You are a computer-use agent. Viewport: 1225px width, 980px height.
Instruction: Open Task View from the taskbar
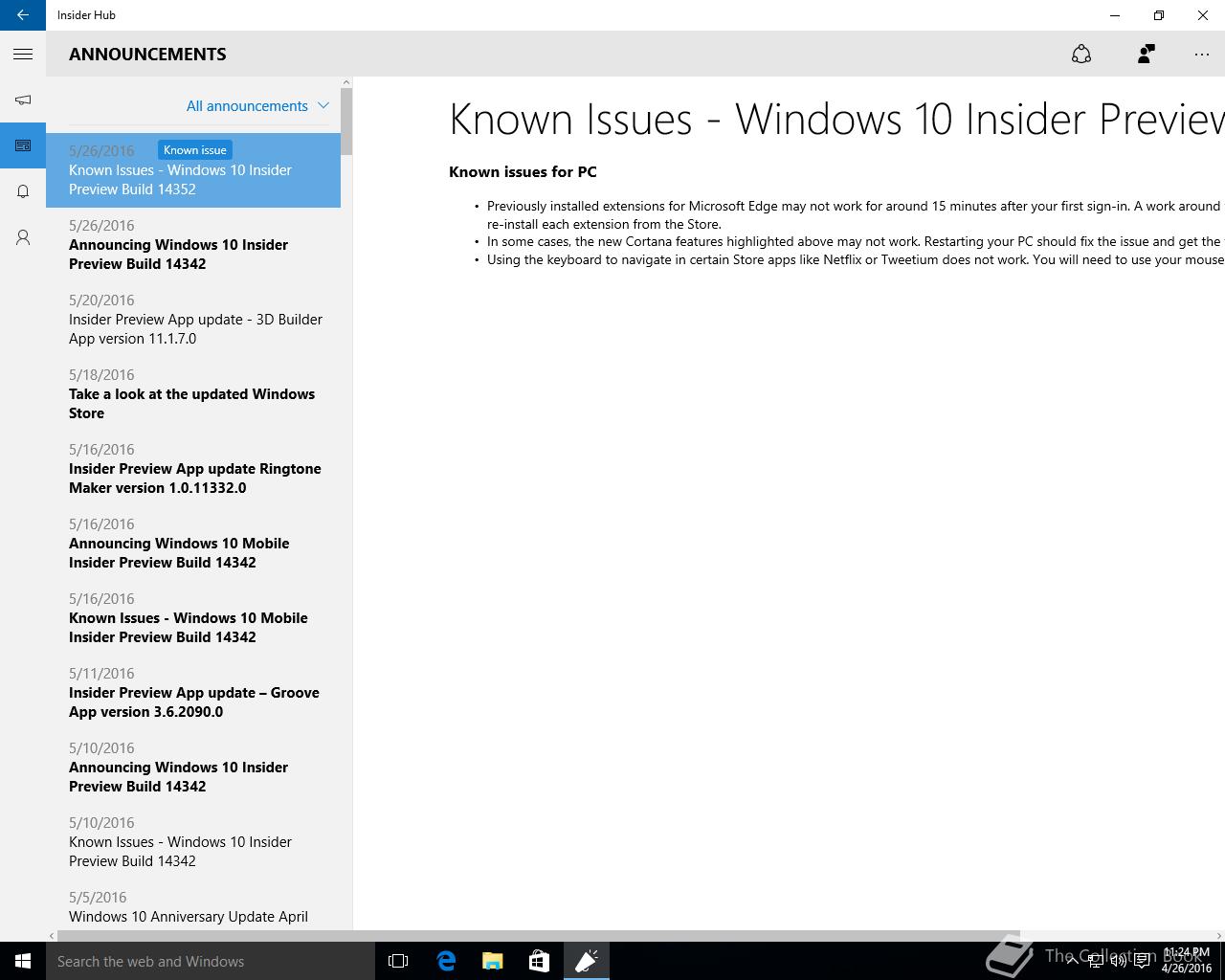point(398,961)
